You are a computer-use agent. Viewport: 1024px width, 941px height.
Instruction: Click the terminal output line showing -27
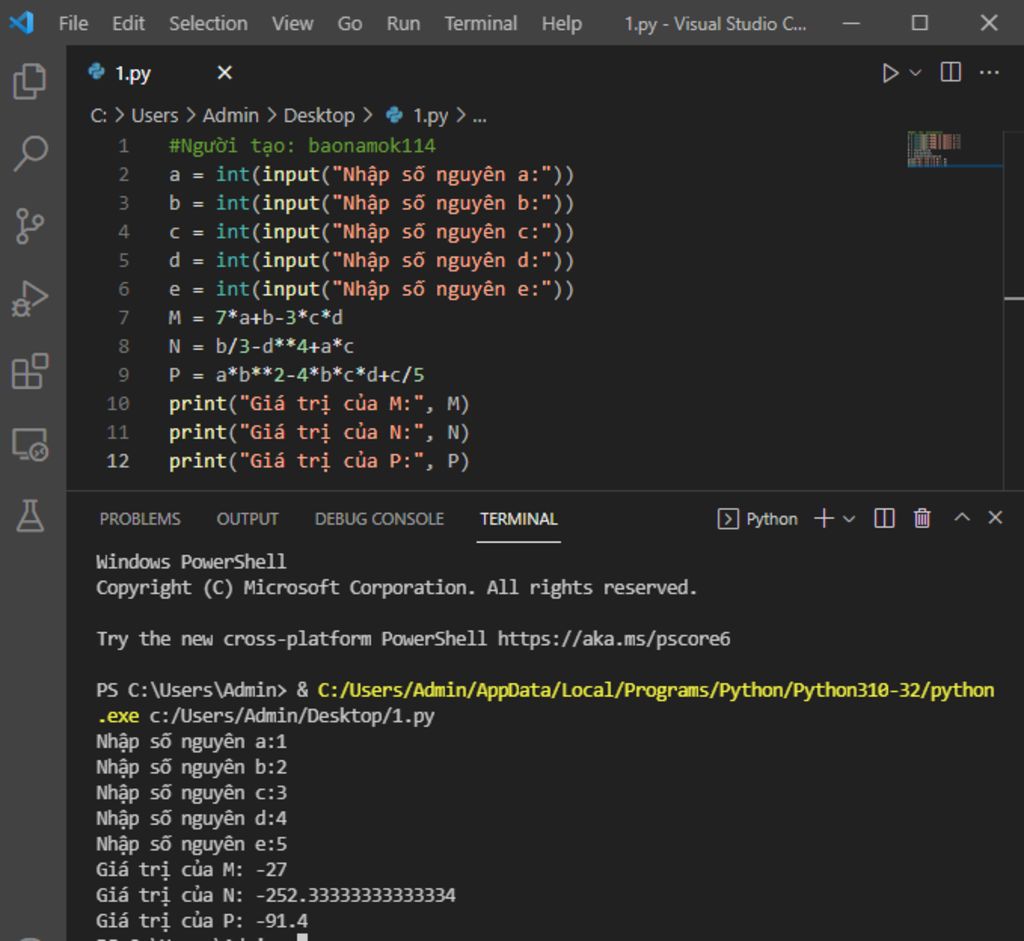click(191, 869)
